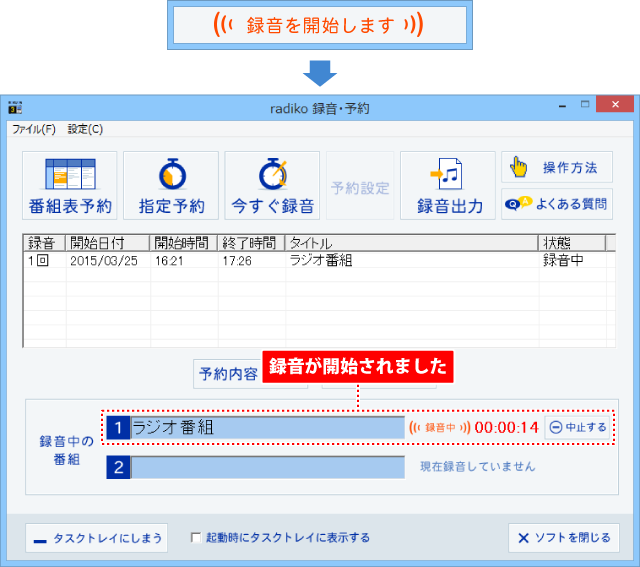The image size is (640, 567).
Task: Open 録音出力 recording output
Action: click(x=448, y=186)
